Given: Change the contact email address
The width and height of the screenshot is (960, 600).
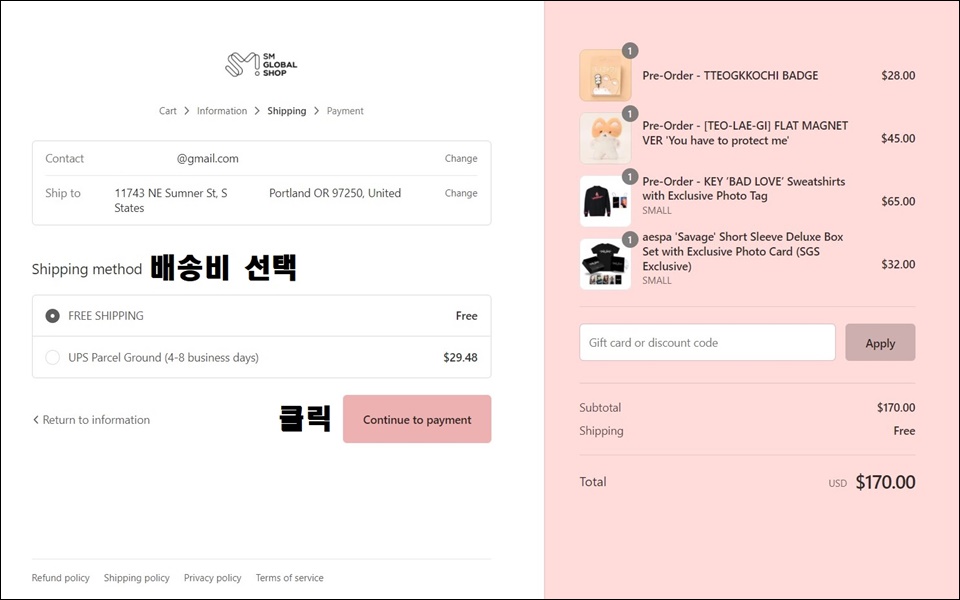Looking at the screenshot, I should (461, 159).
